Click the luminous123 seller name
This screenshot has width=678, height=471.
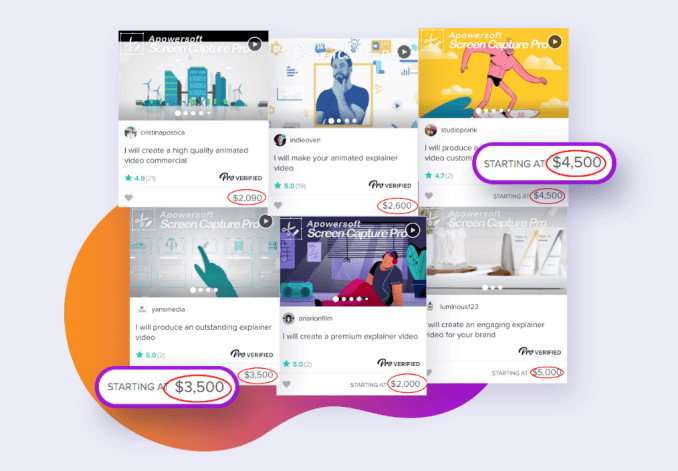(459, 307)
